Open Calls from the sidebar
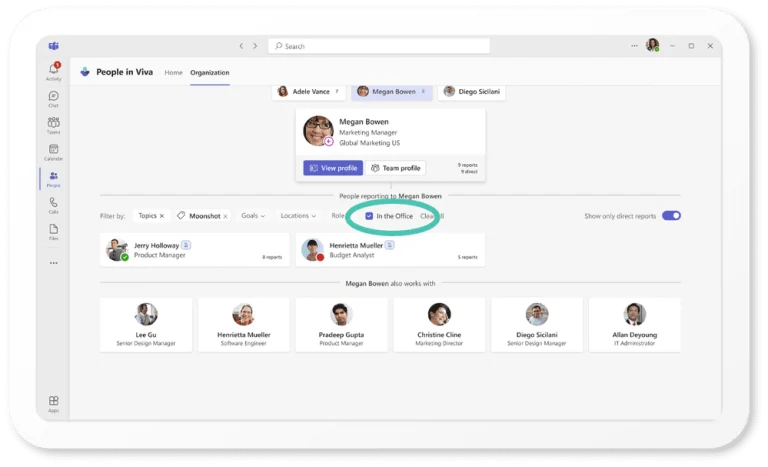Image resolution: width=768 pixels, height=467 pixels. 53,205
